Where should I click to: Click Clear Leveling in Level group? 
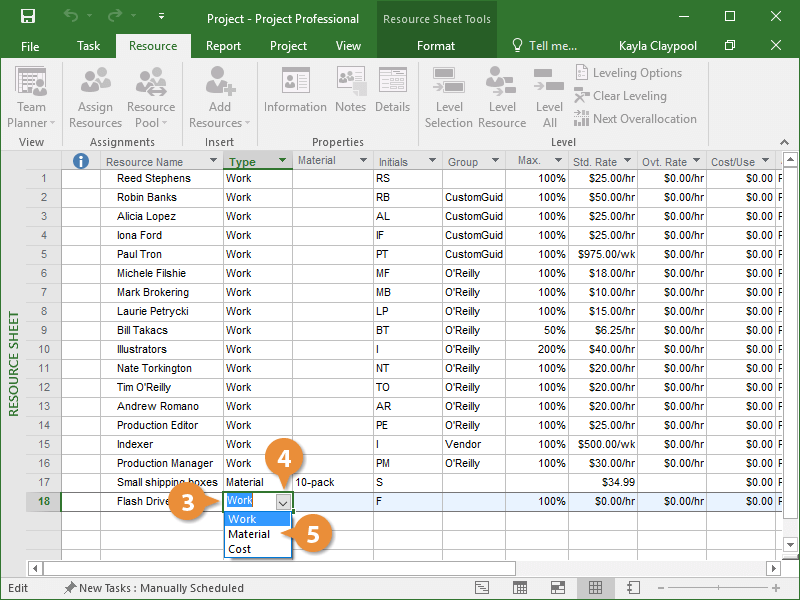click(x=620, y=96)
